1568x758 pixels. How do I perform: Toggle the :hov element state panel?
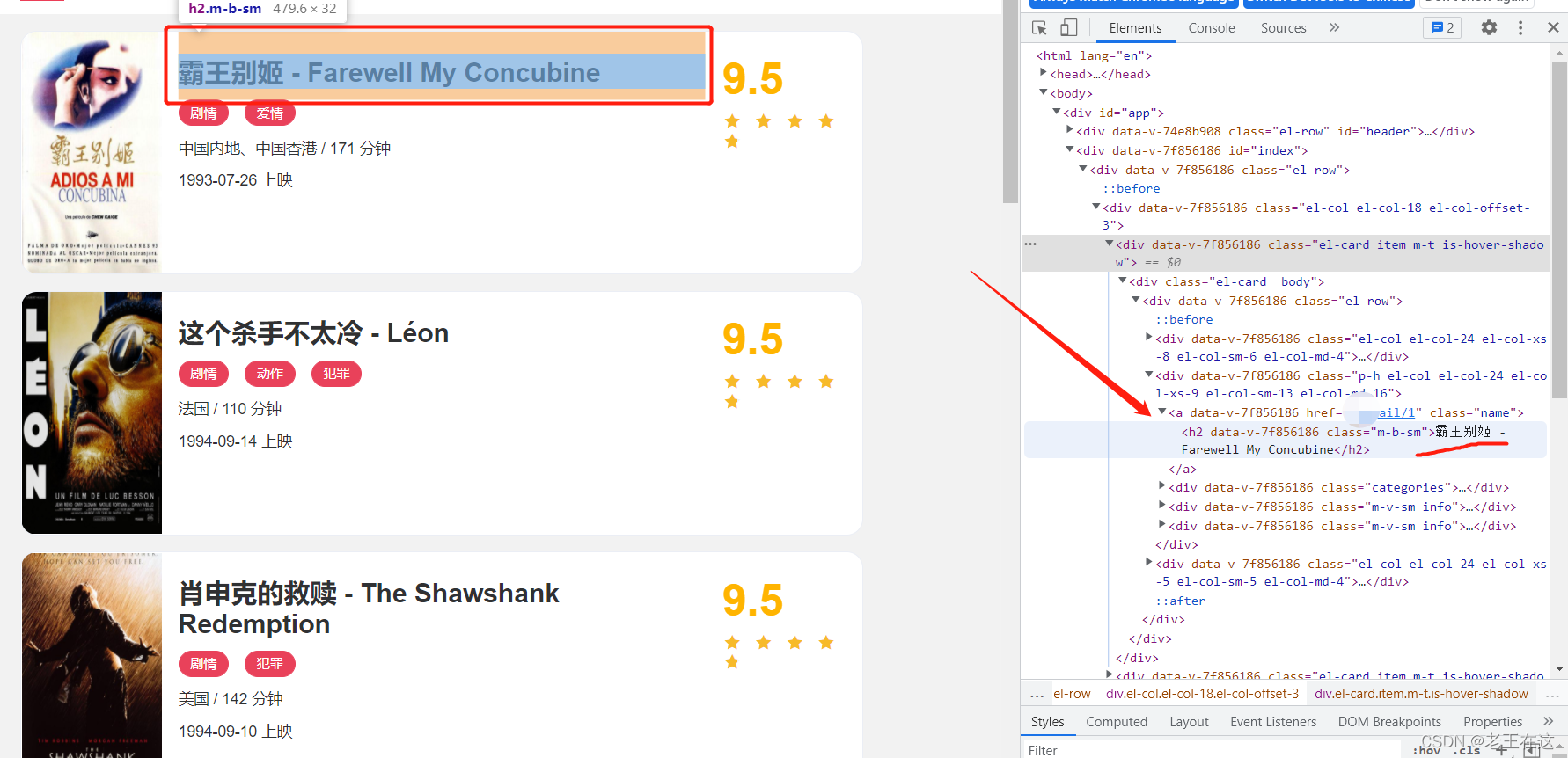click(1426, 750)
